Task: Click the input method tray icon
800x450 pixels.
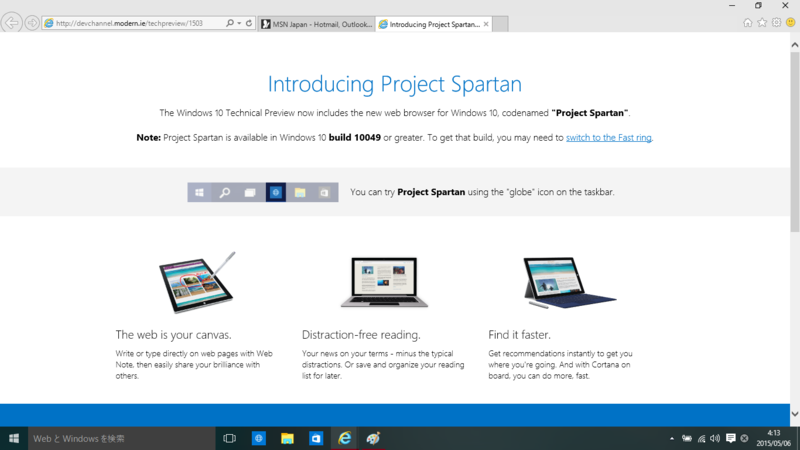Action: pos(744,438)
